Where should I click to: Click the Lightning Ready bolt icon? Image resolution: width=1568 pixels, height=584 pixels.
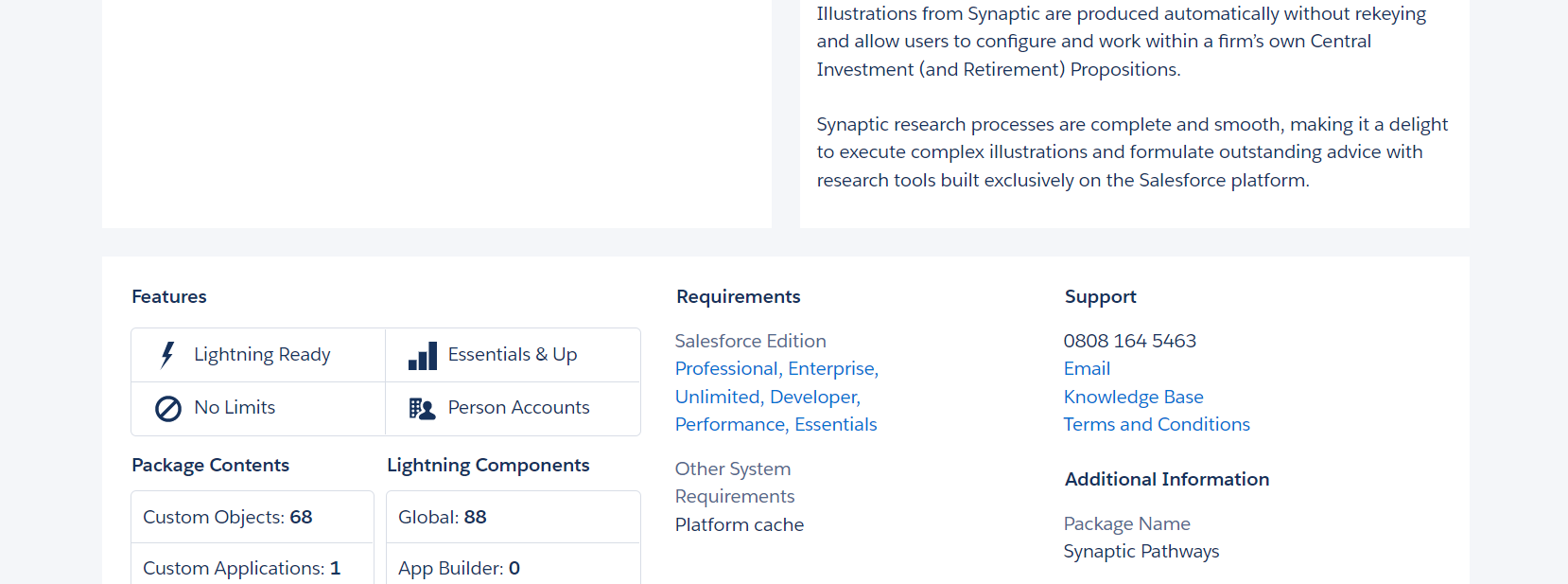click(x=167, y=355)
